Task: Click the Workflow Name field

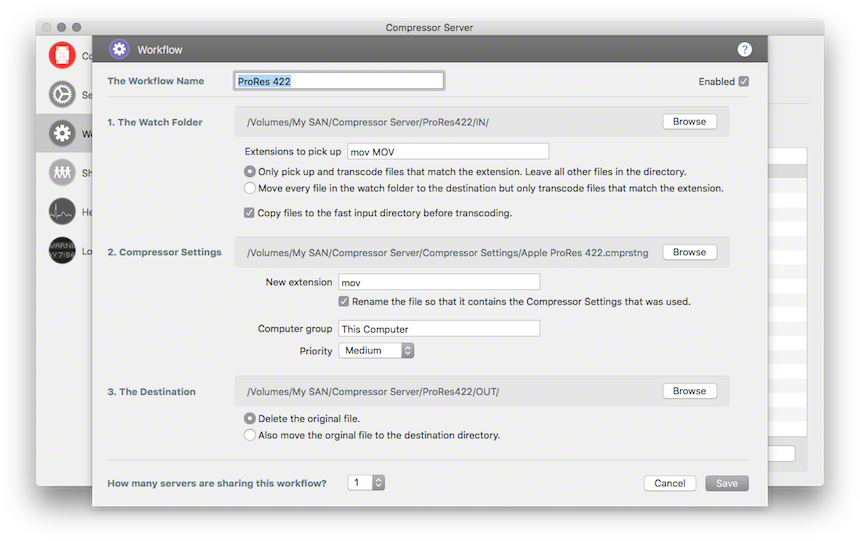Action: [339, 81]
